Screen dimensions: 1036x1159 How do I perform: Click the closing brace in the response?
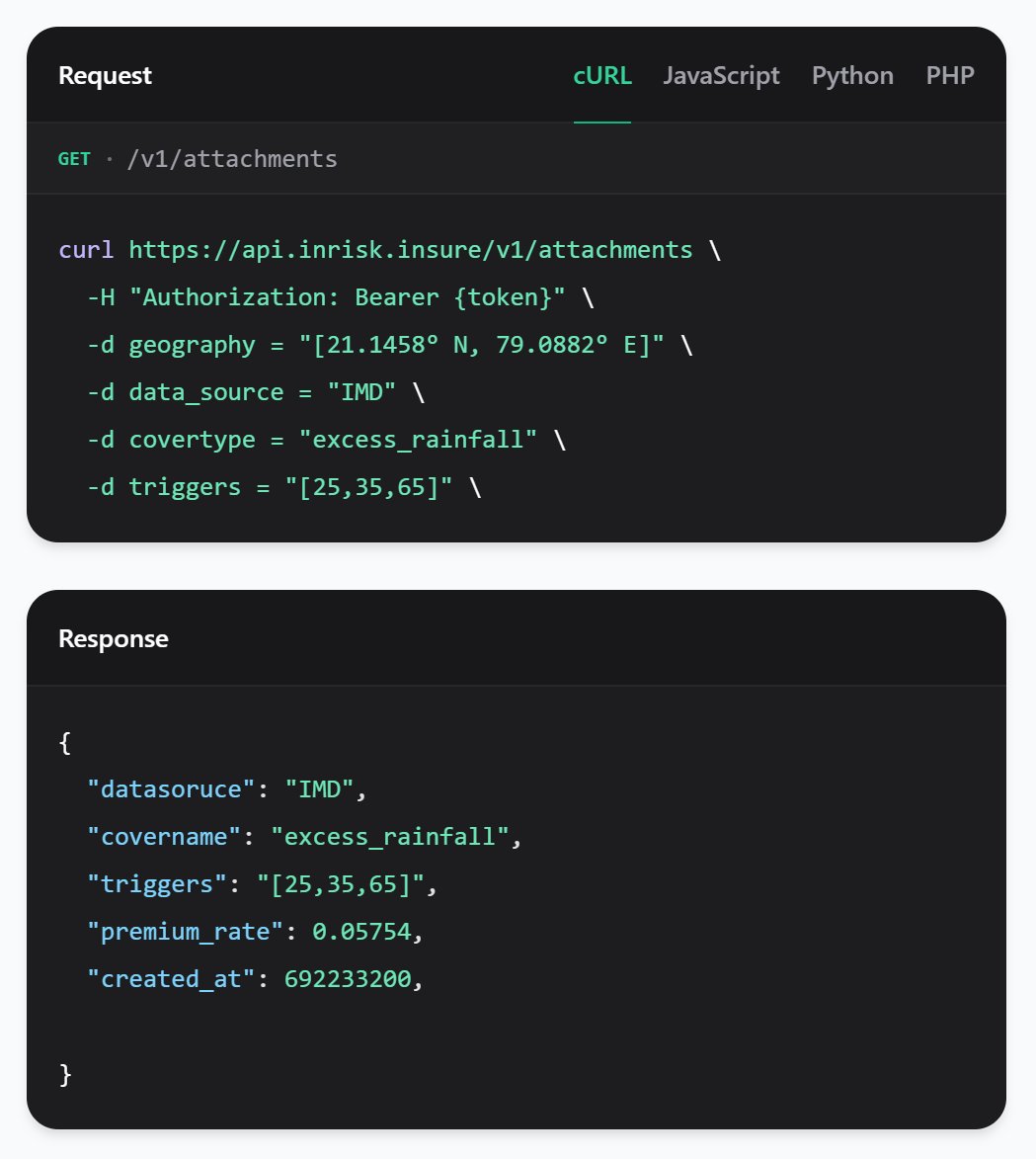[66, 1074]
